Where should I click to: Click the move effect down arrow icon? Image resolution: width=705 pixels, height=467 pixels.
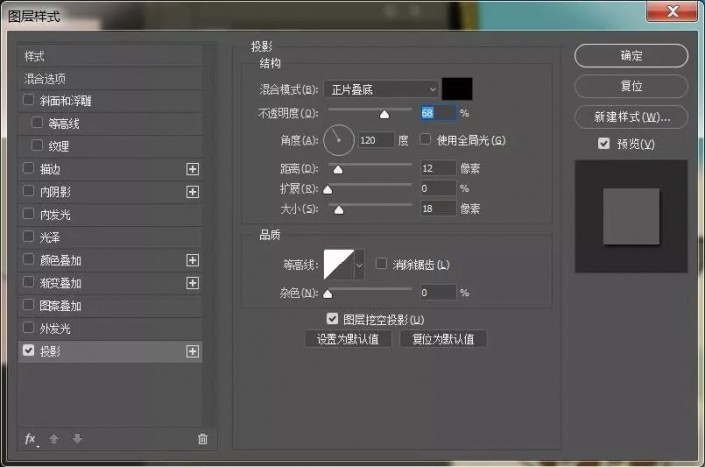coord(77,439)
